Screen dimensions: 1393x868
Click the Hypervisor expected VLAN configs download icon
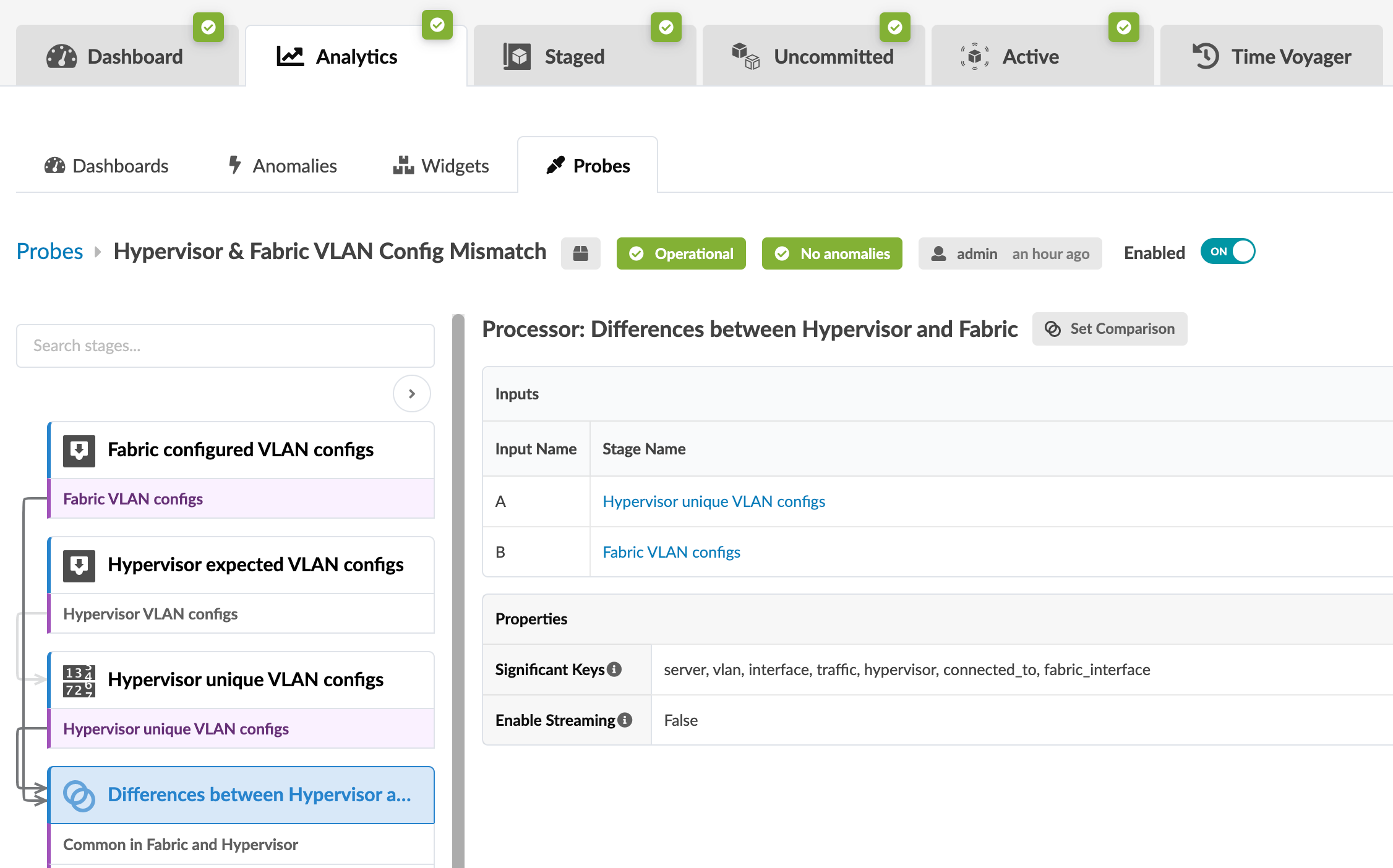79,565
